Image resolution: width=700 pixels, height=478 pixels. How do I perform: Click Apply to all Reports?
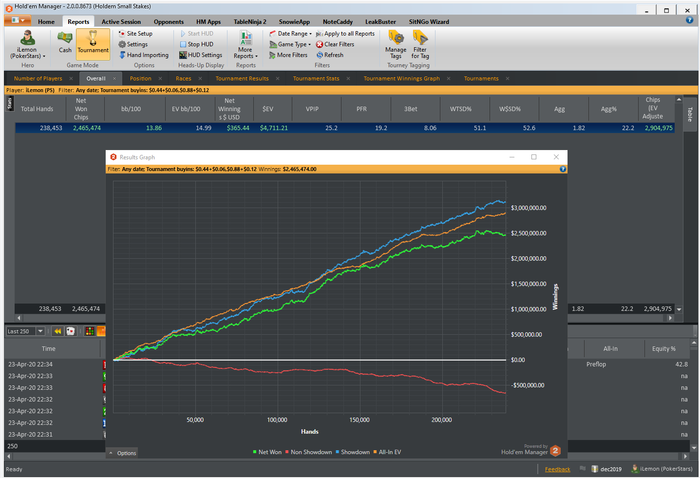coord(345,33)
